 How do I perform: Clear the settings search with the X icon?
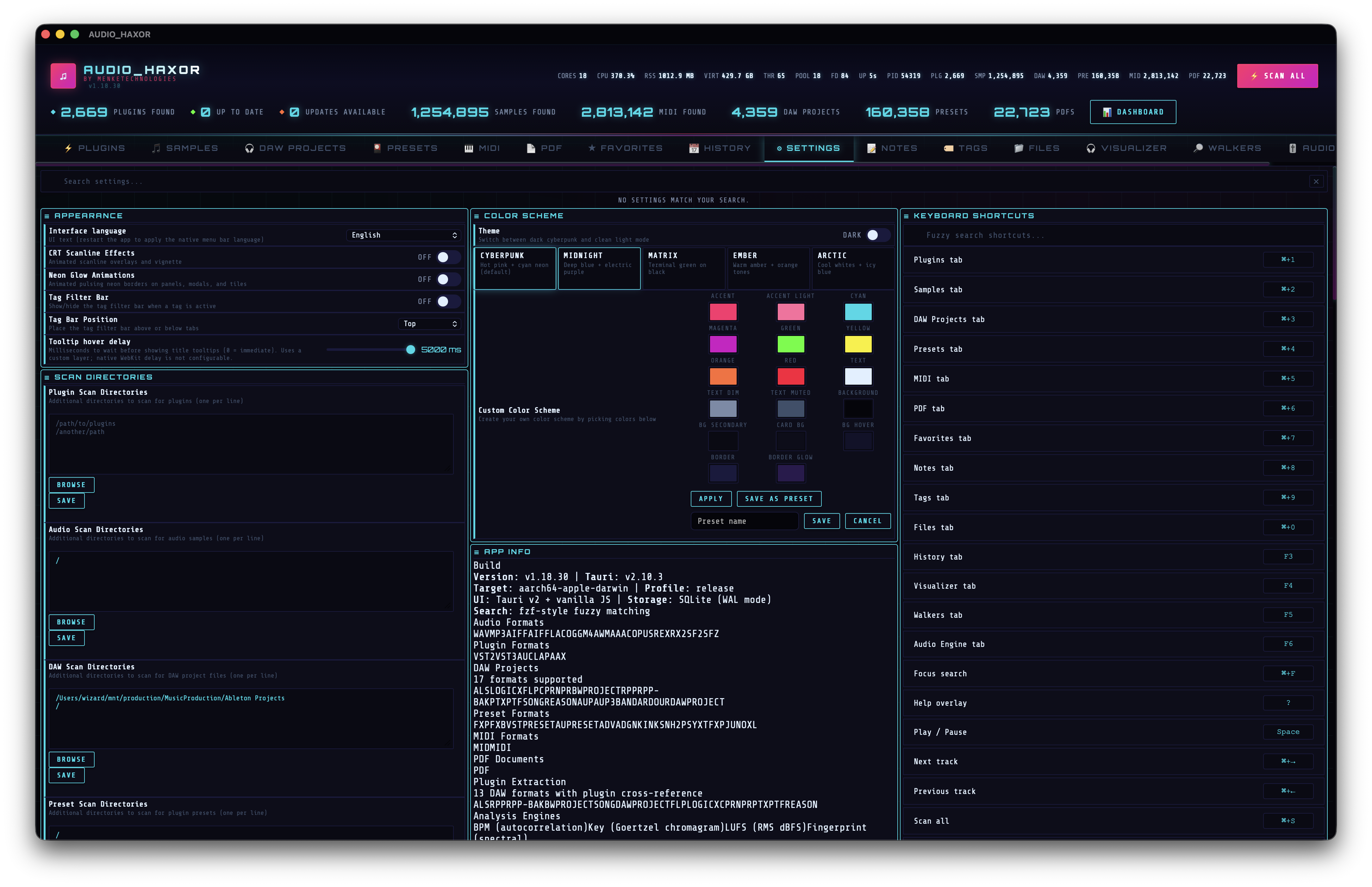pyautogui.click(x=1316, y=182)
